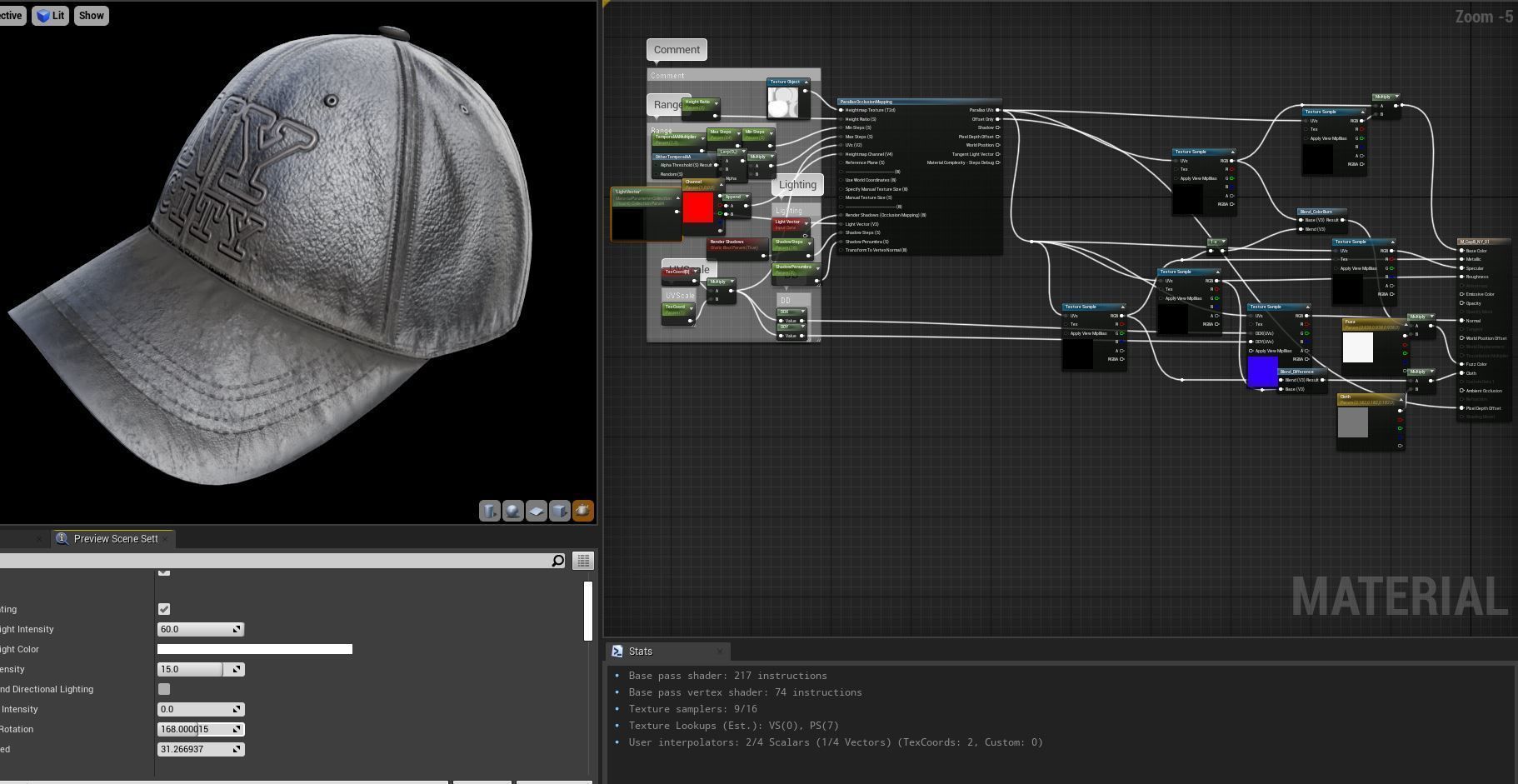Viewport: 1518px width, 784px height.
Task: Click the search magnifier icon in details panel
Action: 557,561
